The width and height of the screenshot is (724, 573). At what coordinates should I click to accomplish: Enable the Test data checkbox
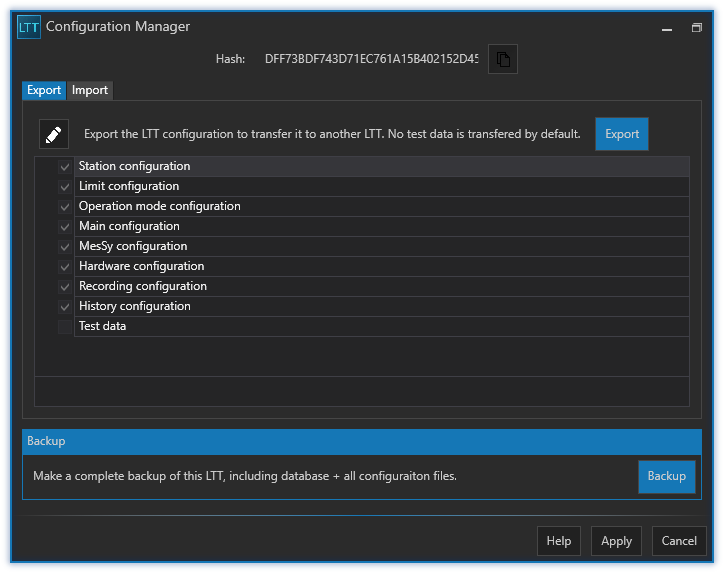65,326
